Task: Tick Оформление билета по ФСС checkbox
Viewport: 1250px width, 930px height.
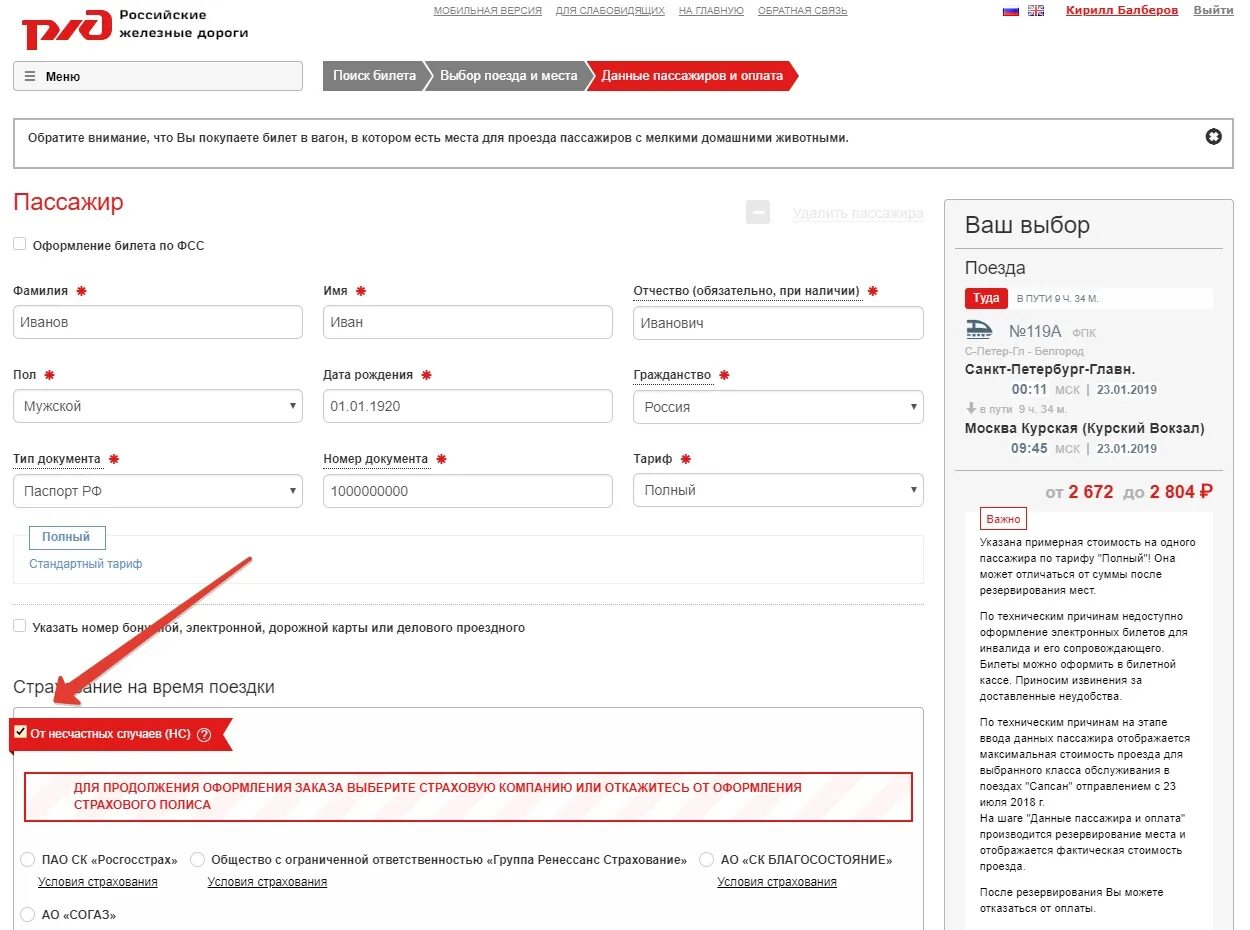Action: point(20,244)
